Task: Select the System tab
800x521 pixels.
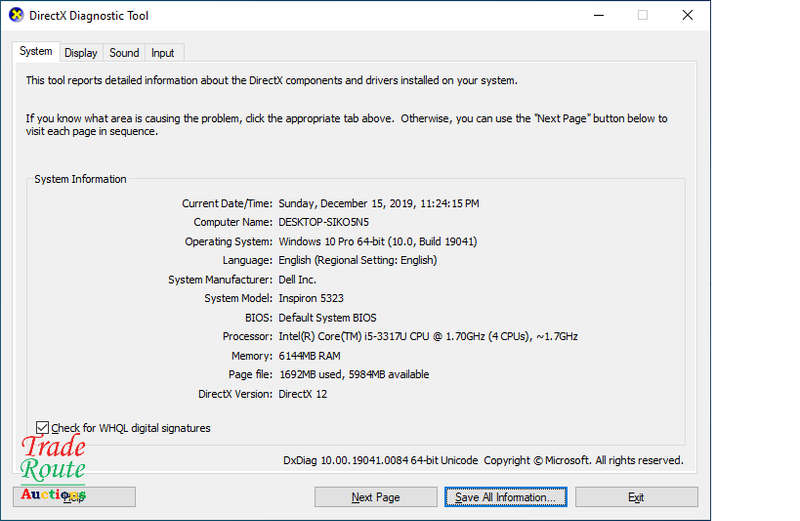Action: tap(36, 52)
